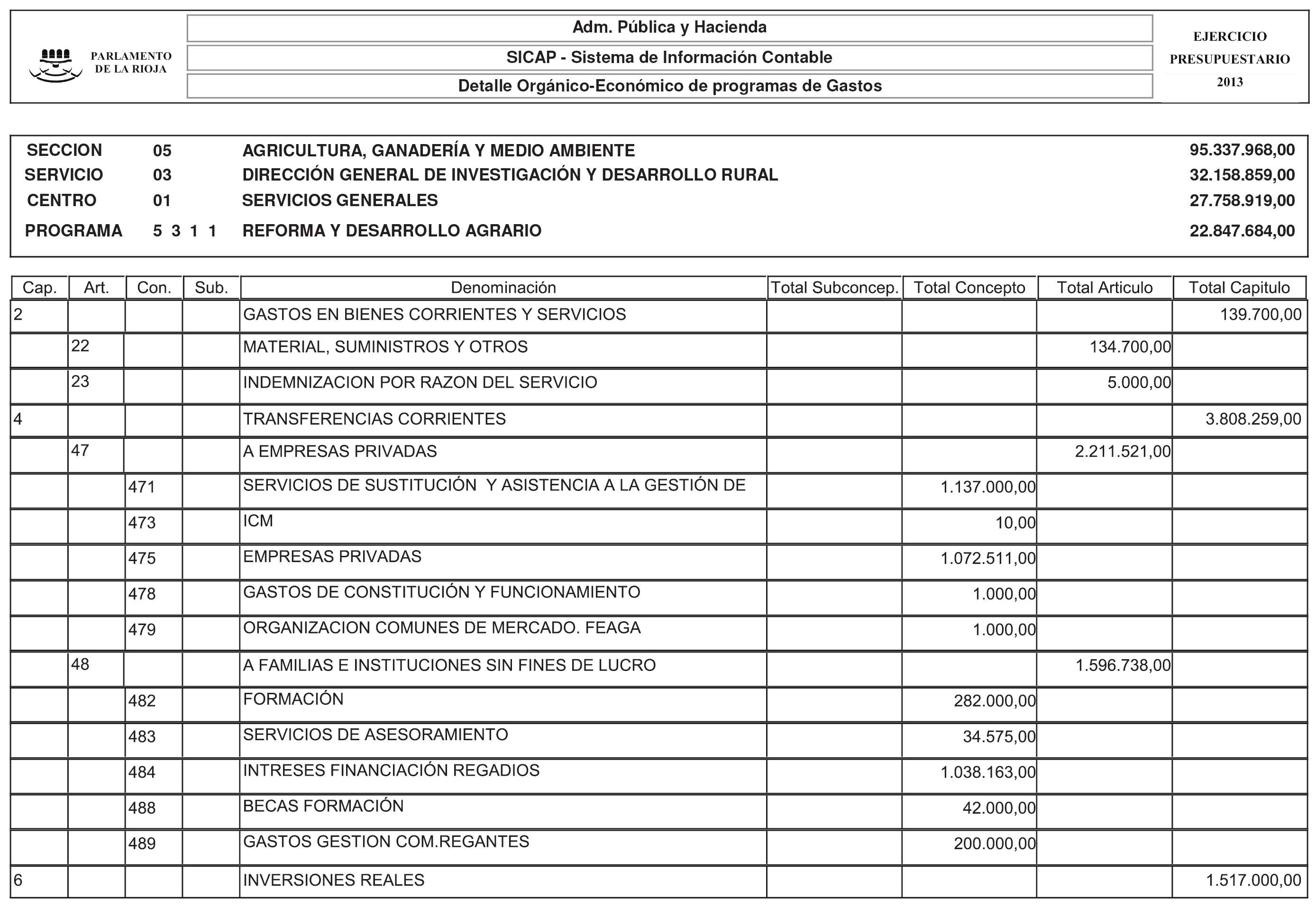Click concept total 10,00

(x=1015, y=523)
